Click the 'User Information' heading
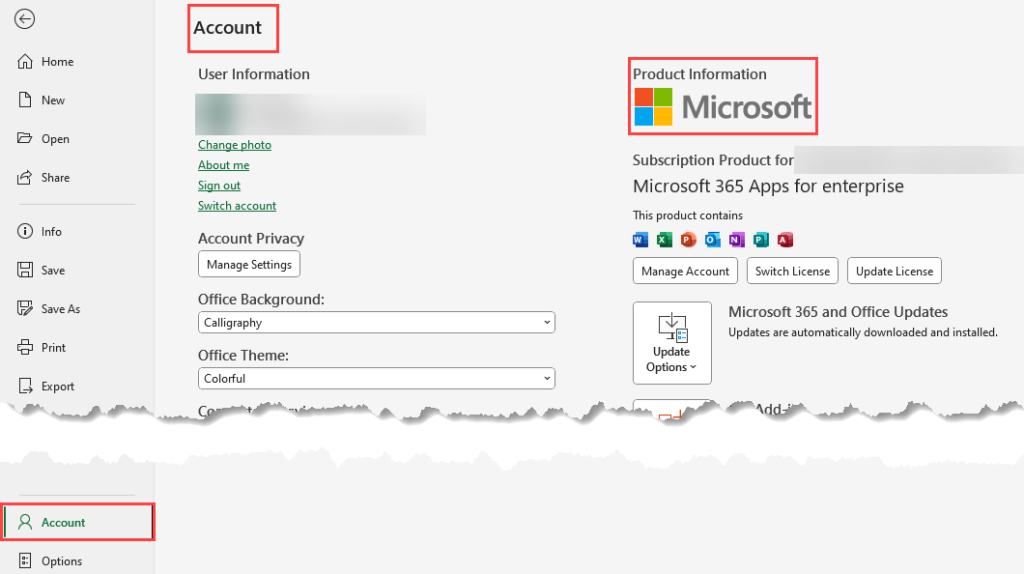 point(254,74)
